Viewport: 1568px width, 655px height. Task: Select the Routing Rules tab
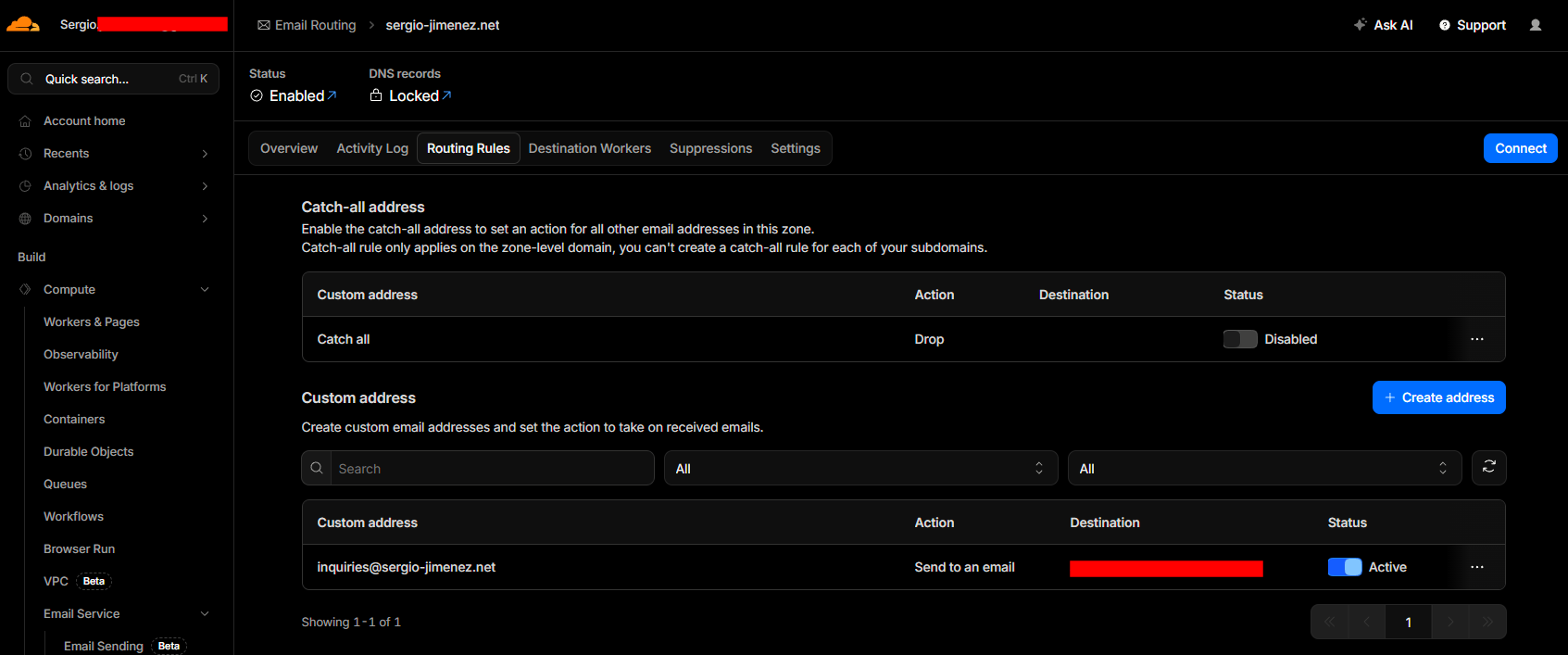469,148
